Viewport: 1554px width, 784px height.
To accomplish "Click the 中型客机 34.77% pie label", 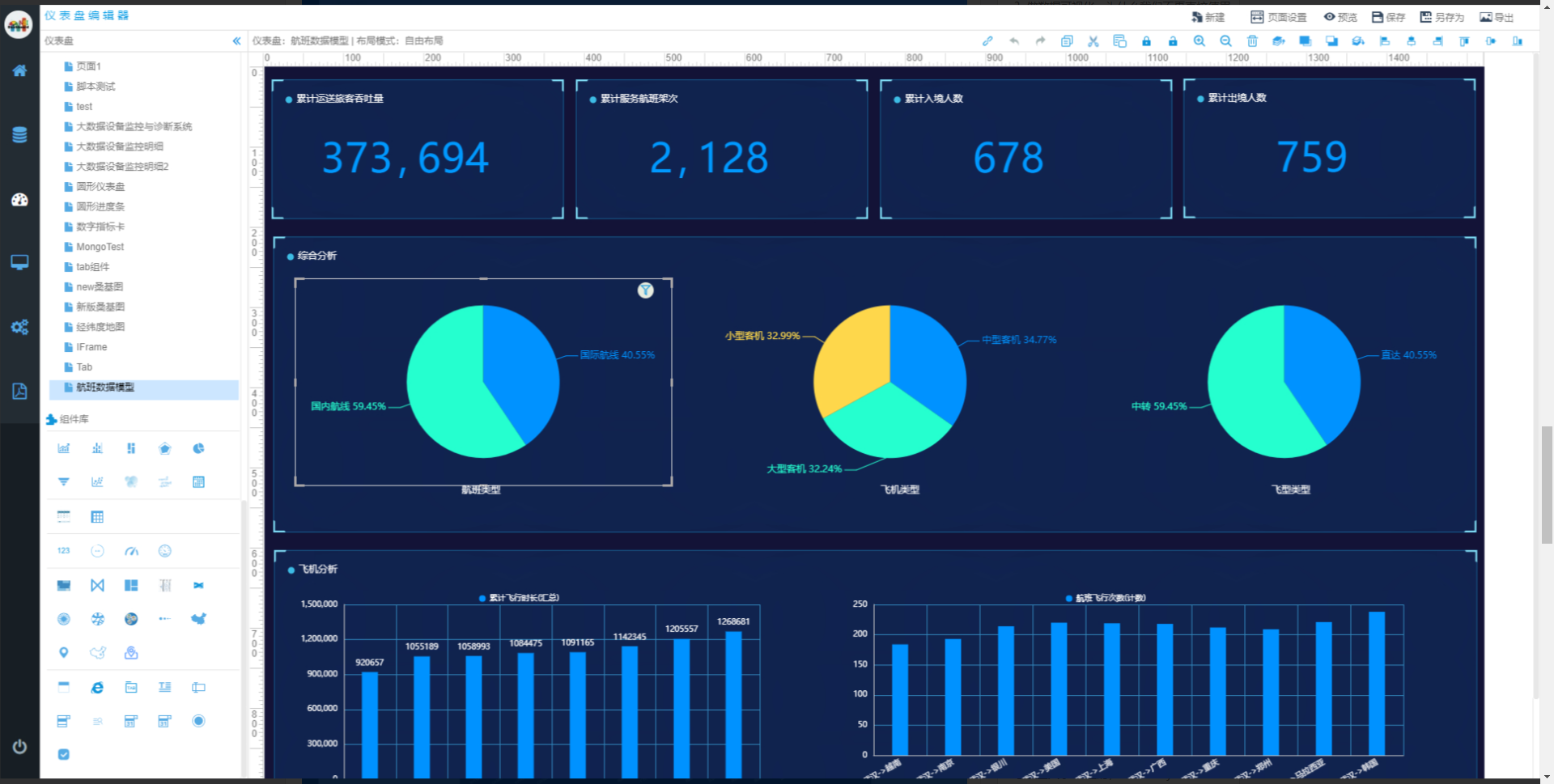I will click(1019, 340).
